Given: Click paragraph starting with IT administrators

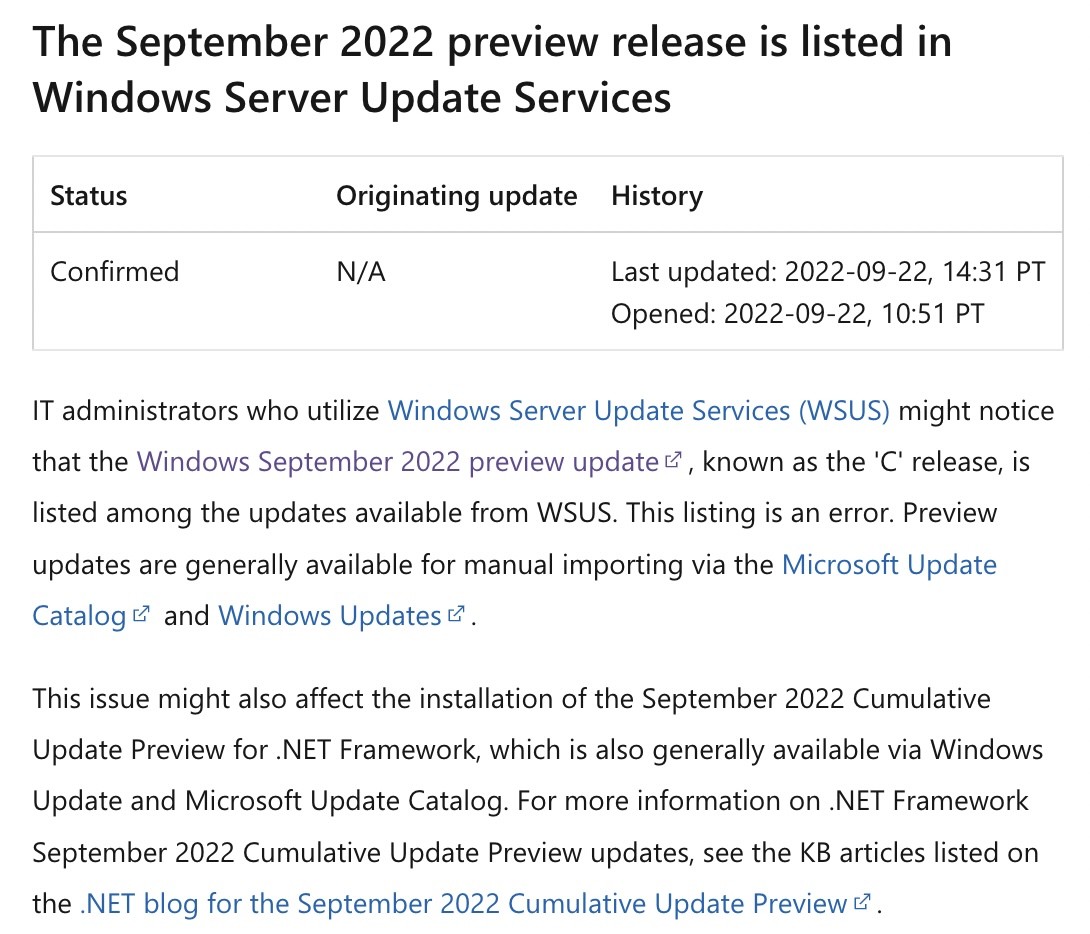Looking at the screenshot, I should pos(544,514).
